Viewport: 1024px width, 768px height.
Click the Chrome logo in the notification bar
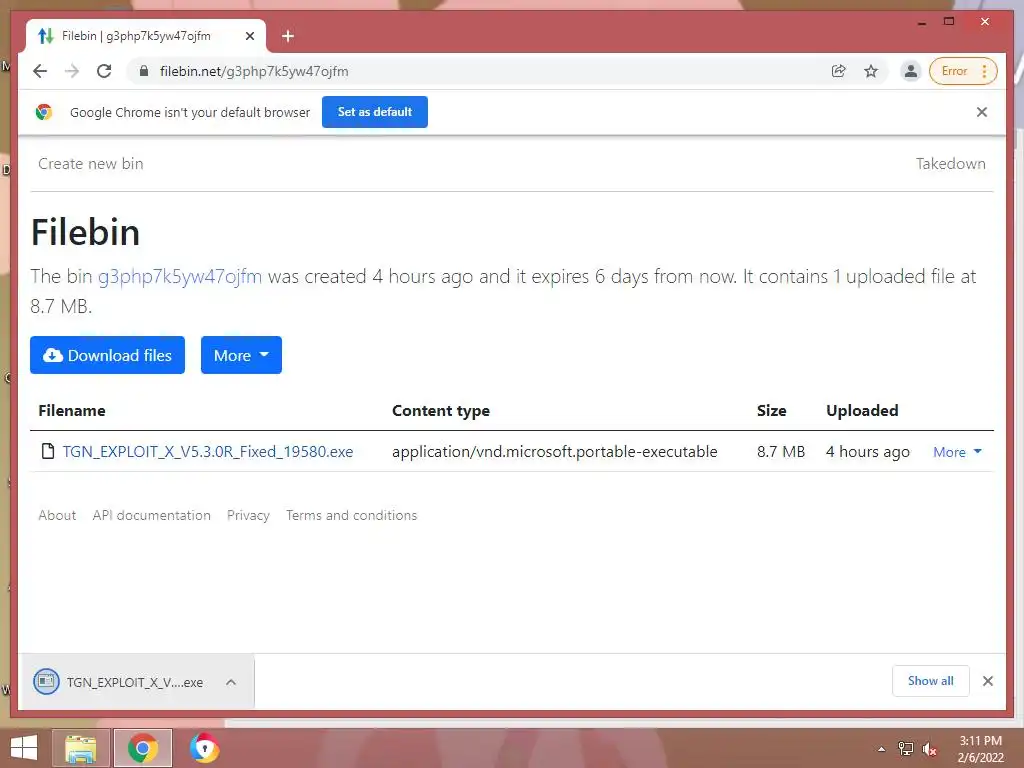(44, 112)
